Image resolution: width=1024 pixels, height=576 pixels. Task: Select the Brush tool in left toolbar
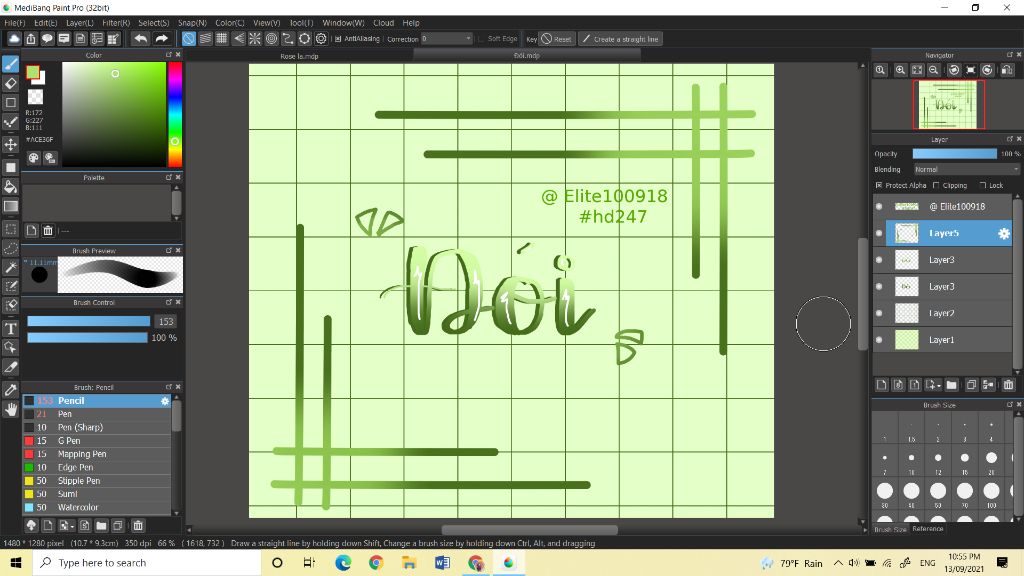(10, 64)
